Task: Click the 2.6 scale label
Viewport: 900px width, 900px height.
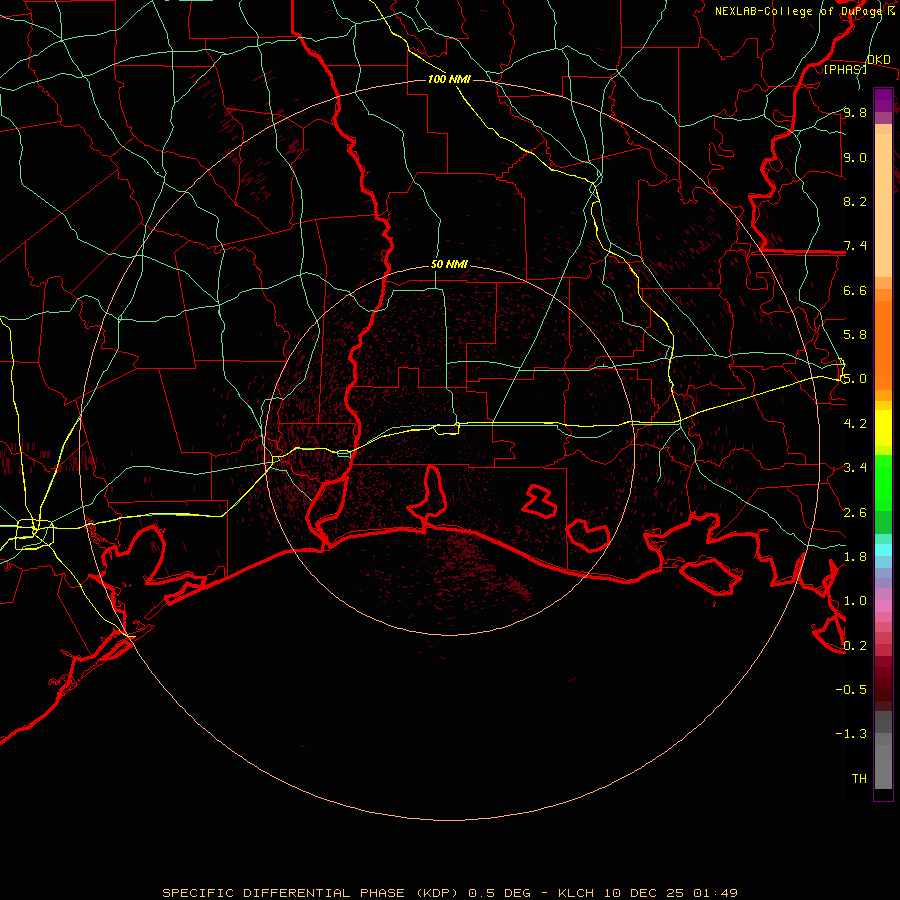Action: pyautogui.click(x=855, y=512)
